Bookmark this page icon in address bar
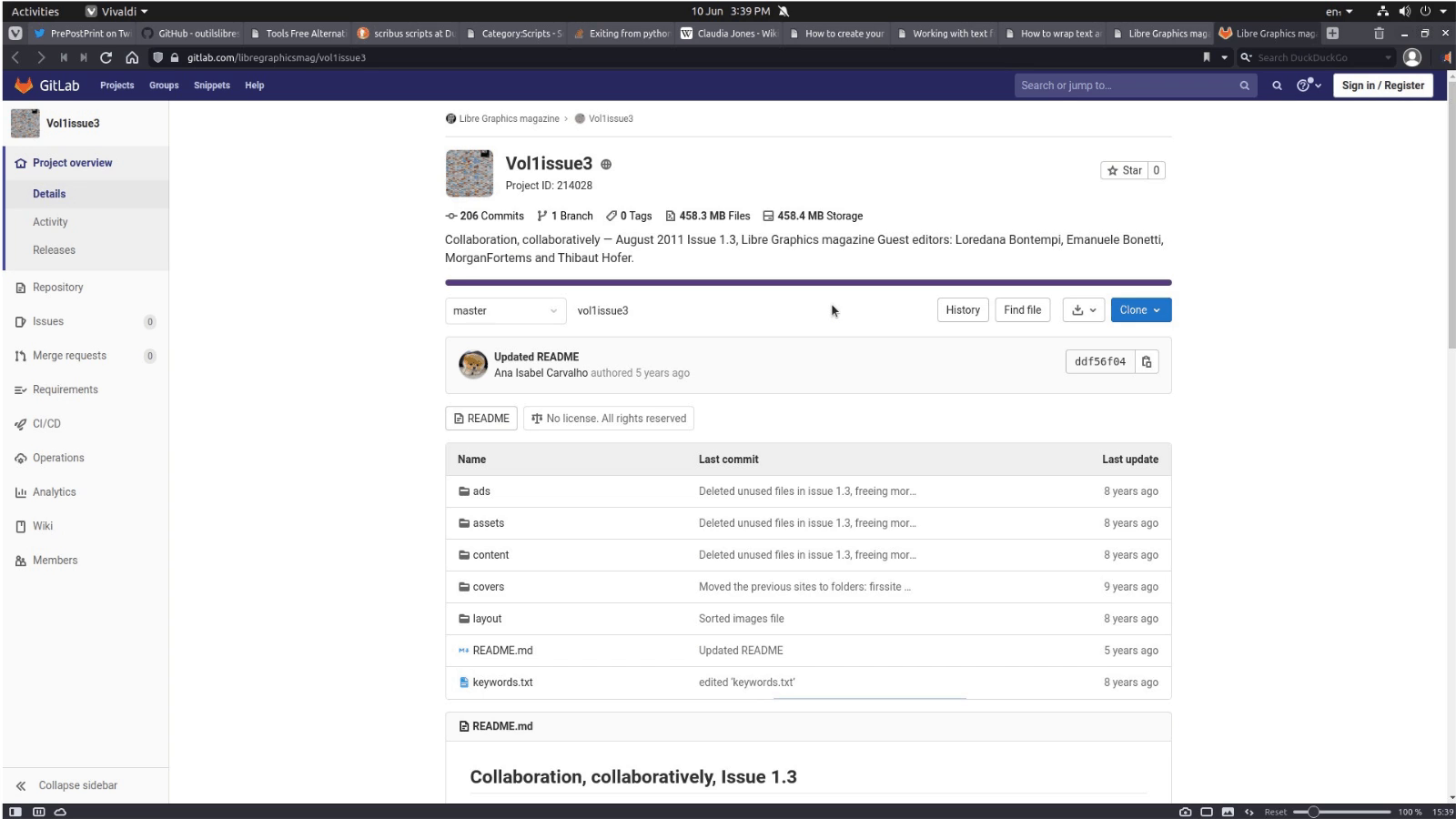1456x819 pixels. click(1207, 57)
